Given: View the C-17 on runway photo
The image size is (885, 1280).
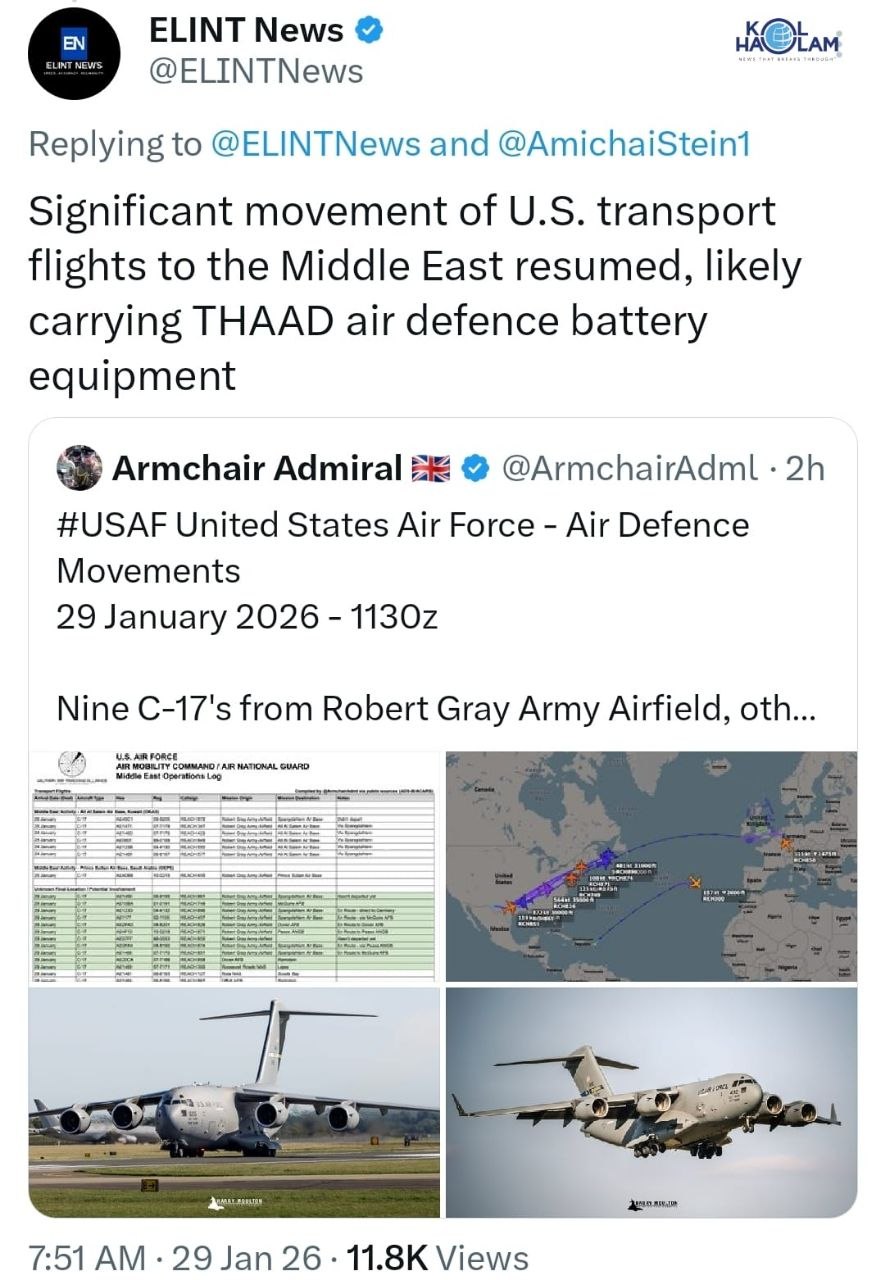Looking at the screenshot, I should point(235,1102).
